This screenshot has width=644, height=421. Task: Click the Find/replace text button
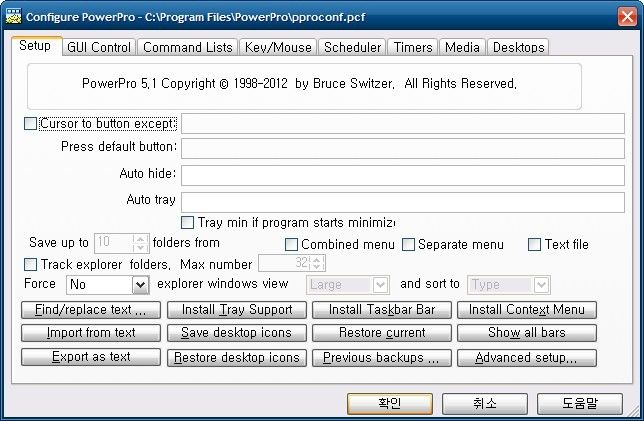(x=91, y=310)
